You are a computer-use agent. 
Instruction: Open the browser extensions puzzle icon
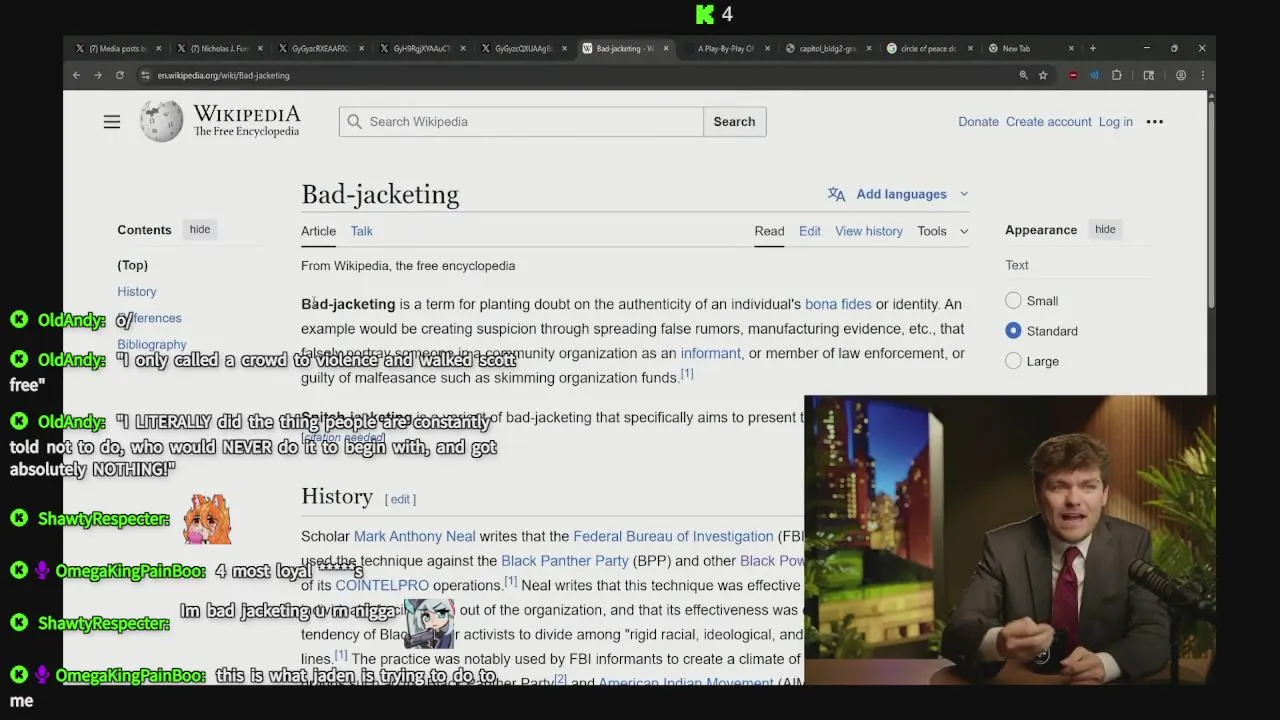coord(1117,75)
